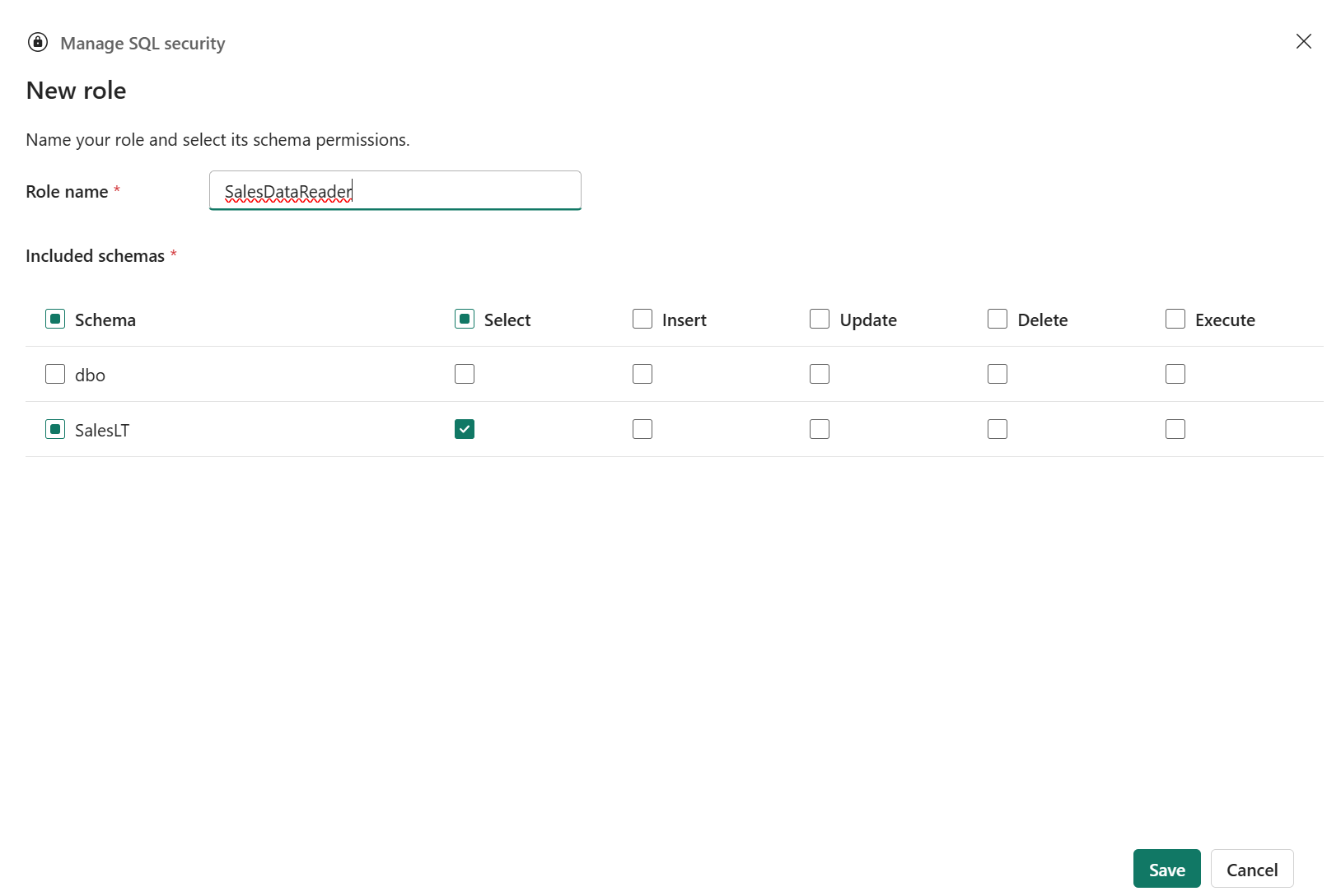The height and width of the screenshot is (896, 1341).
Task: Save the new role
Action: (x=1166, y=869)
